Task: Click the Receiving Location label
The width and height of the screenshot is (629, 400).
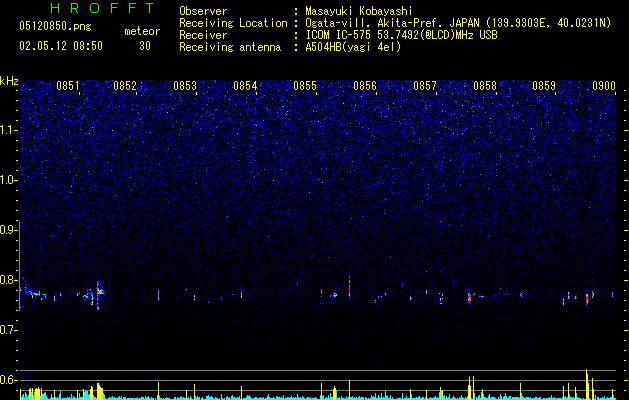Action: point(233,23)
